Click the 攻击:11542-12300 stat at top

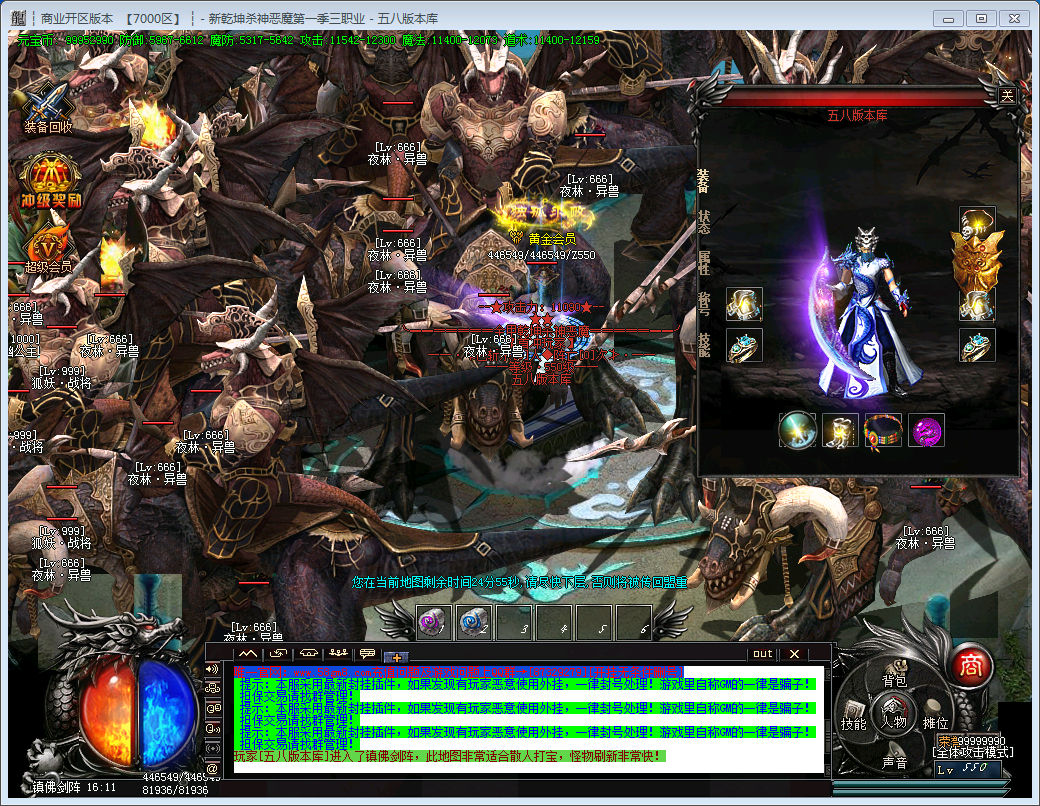pos(348,40)
